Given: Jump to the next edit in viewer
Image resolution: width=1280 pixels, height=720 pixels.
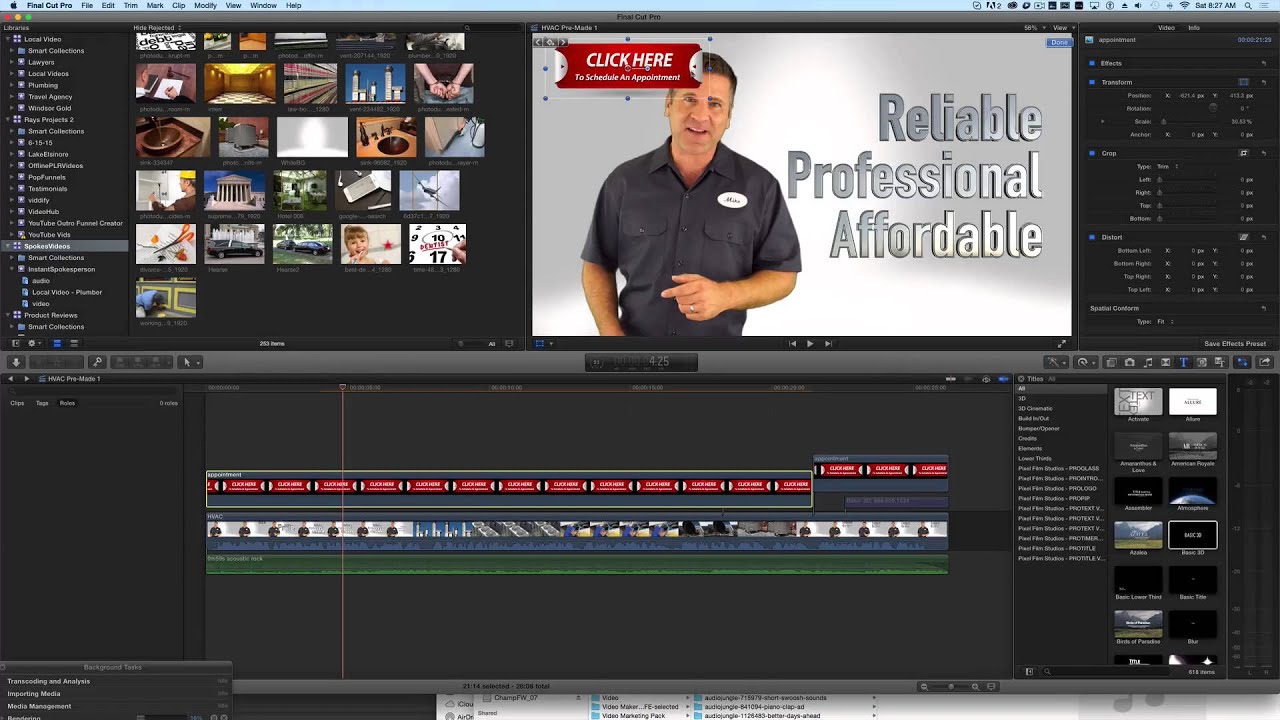Looking at the screenshot, I should click(x=828, y=343).
